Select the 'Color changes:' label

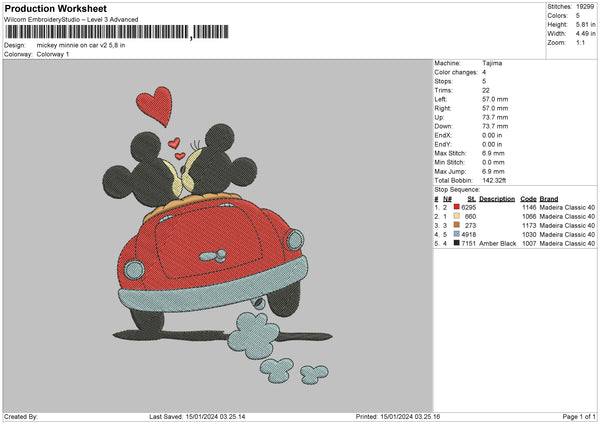tap(456, 72)
